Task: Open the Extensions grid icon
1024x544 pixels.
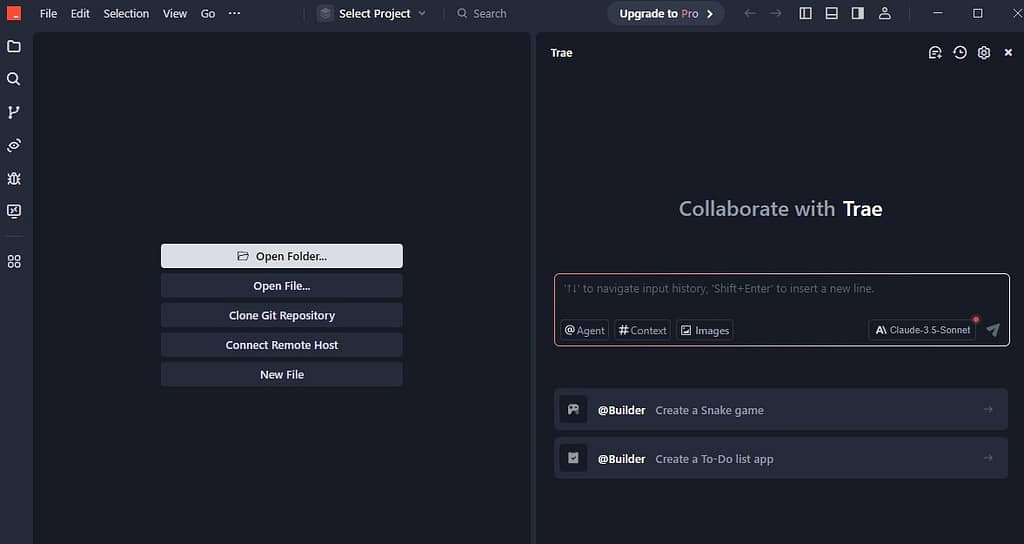Action: tap(14, 261)
